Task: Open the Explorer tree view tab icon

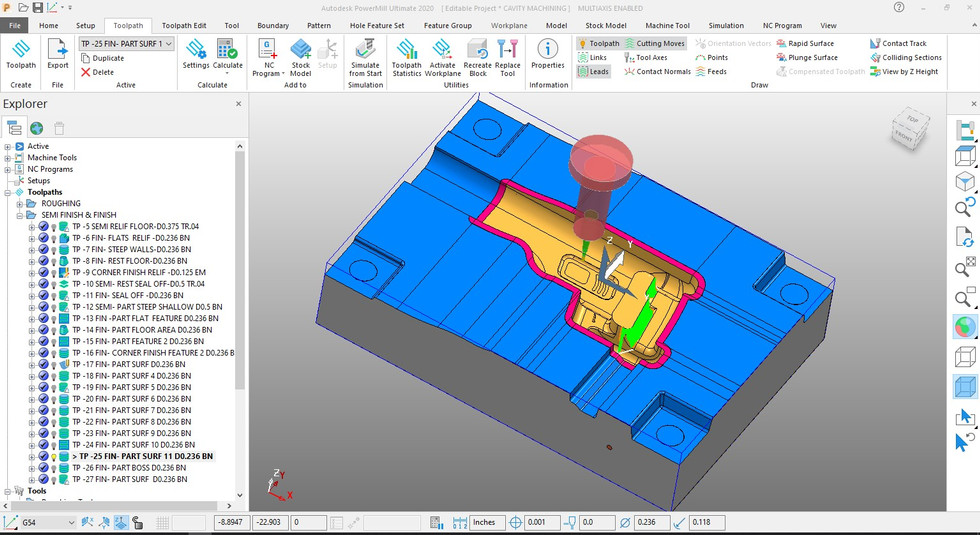Action: click(x=14, y=128)
